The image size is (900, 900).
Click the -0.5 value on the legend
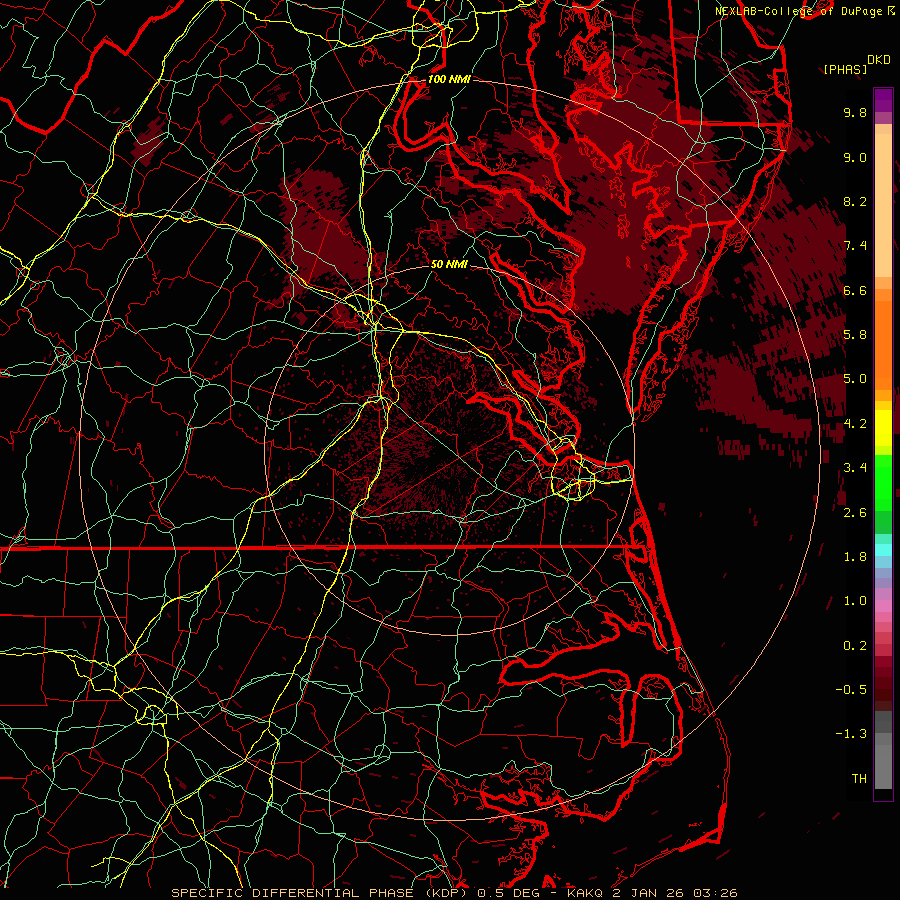click(851, 689)
